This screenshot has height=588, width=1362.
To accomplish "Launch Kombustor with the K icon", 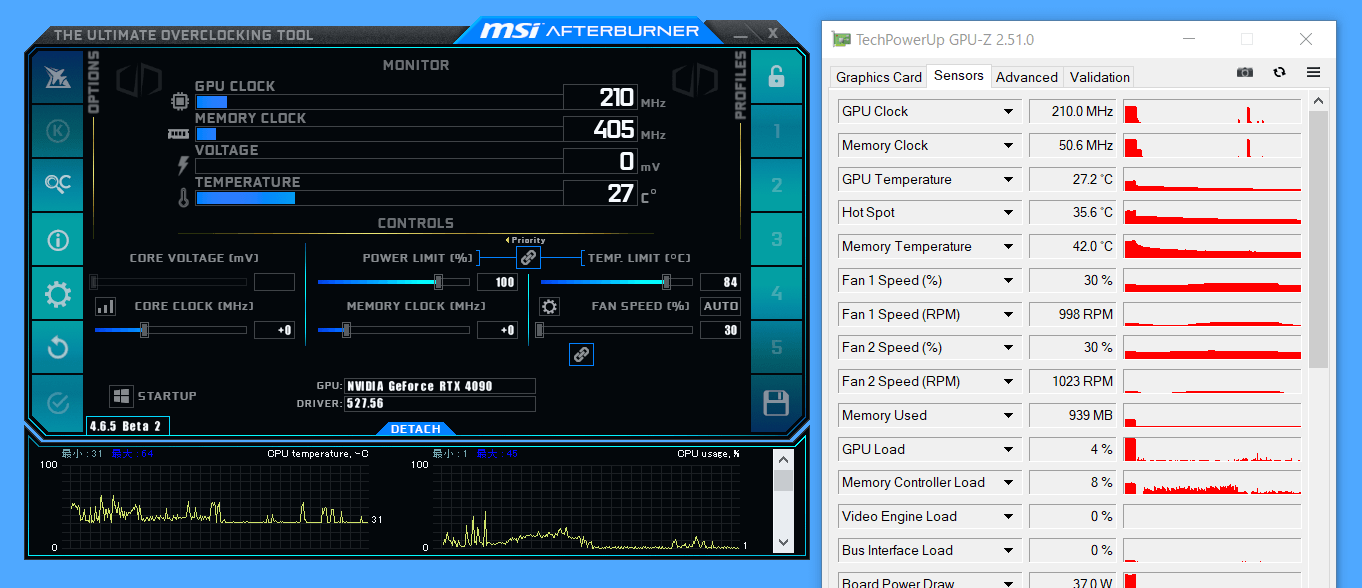I will [57, 131].
